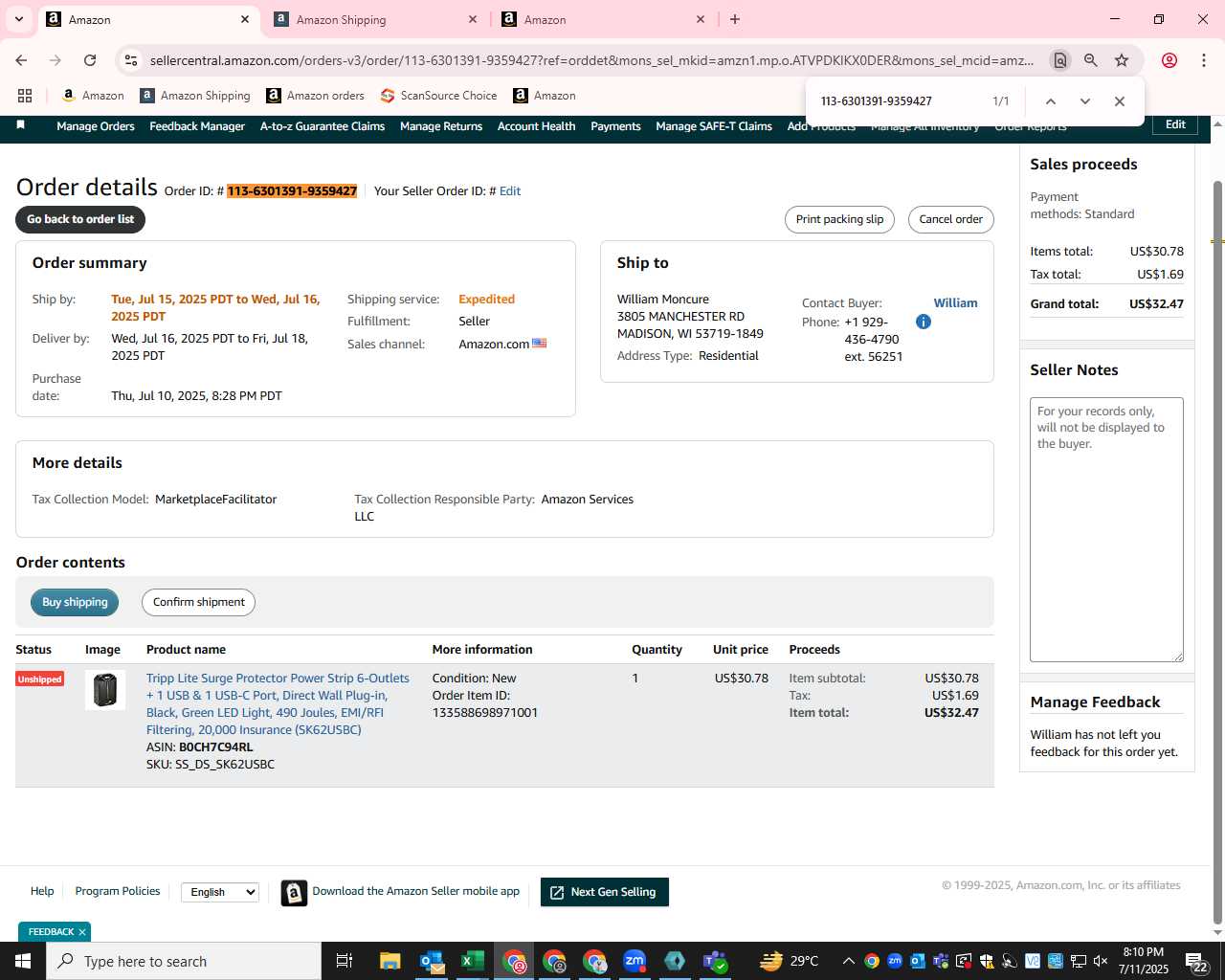Click the bookmark flag icon in the Seller Central nav
Viewport: 1225px width, 980px height.
coord(21,125)
